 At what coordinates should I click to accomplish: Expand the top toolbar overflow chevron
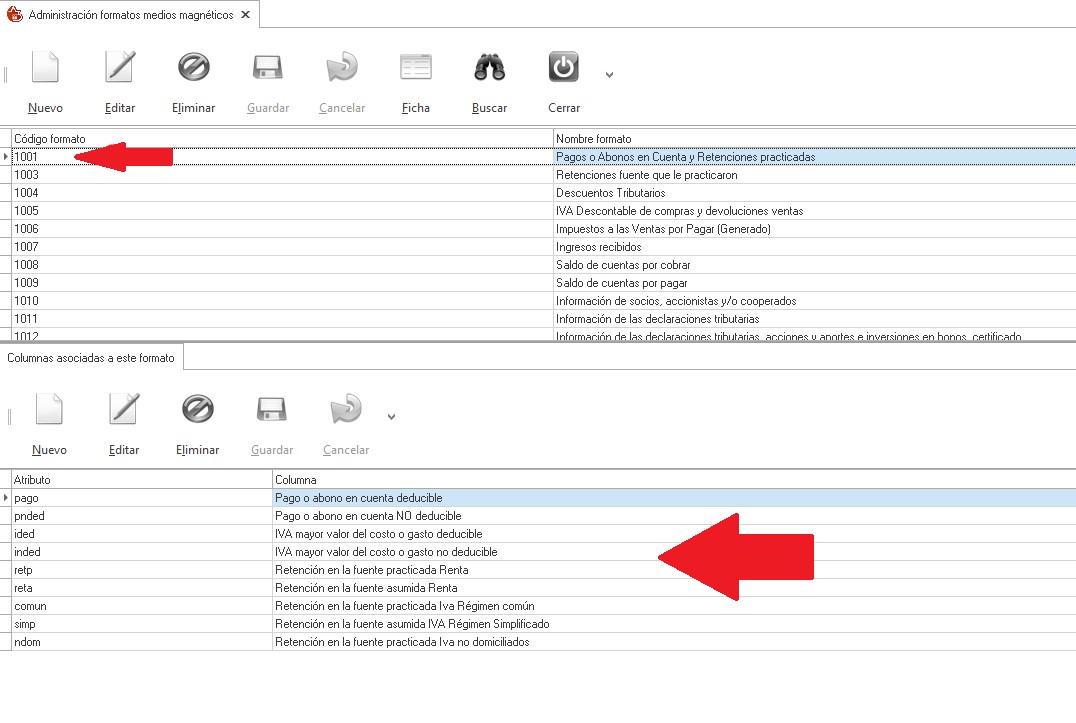pyautogui.click(x=609, y=75)
